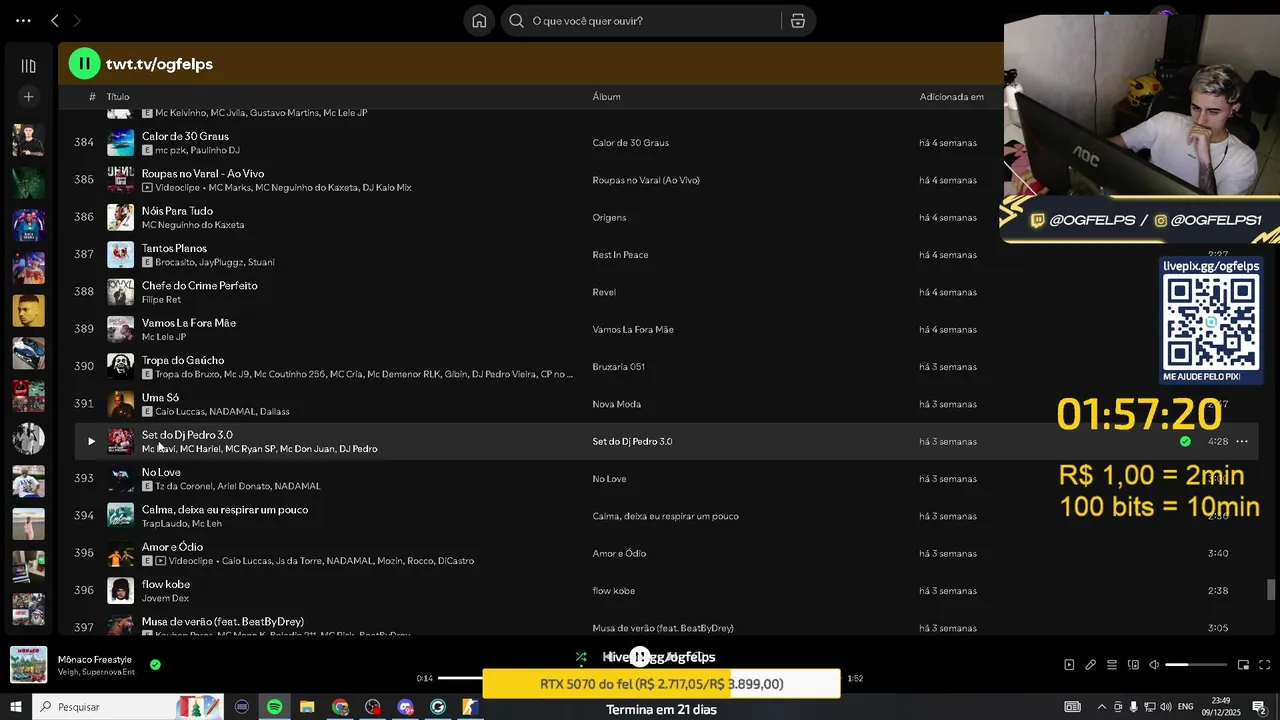Adjust the player volume slider

click(x=1196, y=665)
